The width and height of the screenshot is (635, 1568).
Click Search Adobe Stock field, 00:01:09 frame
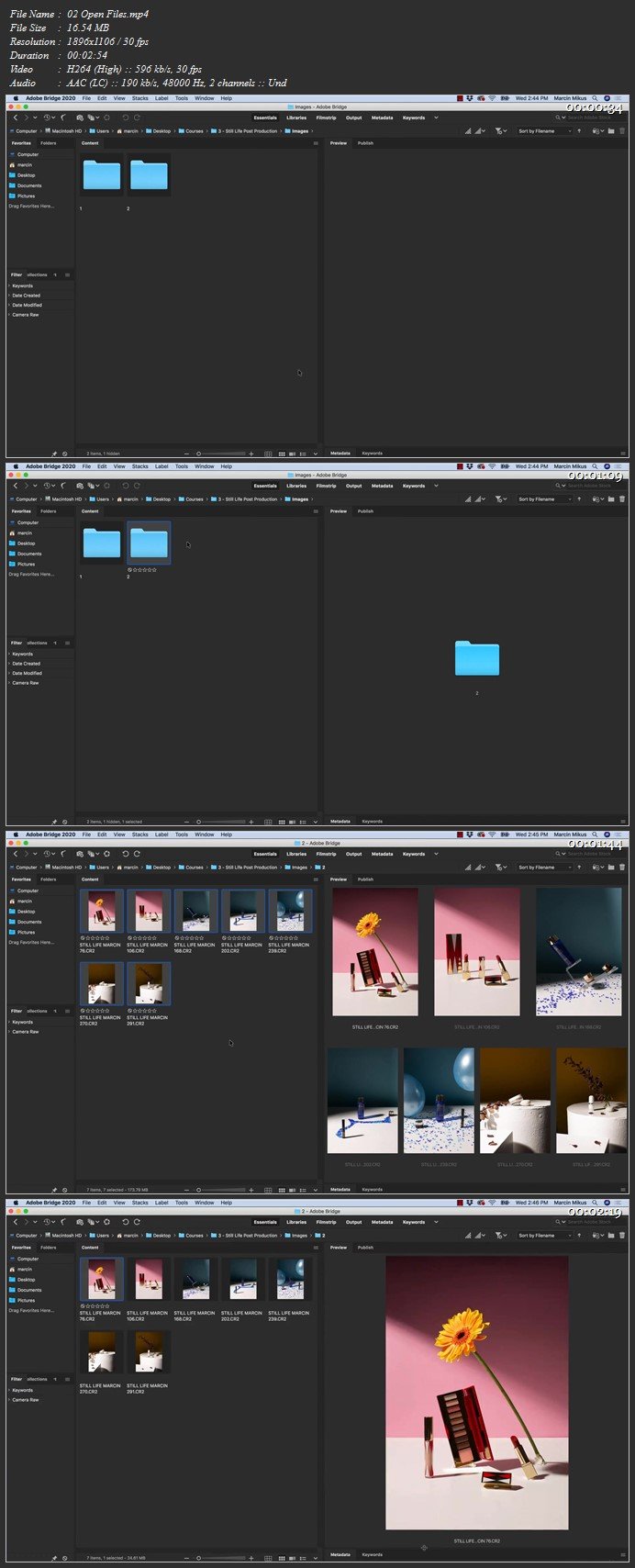tap(592, 486)
